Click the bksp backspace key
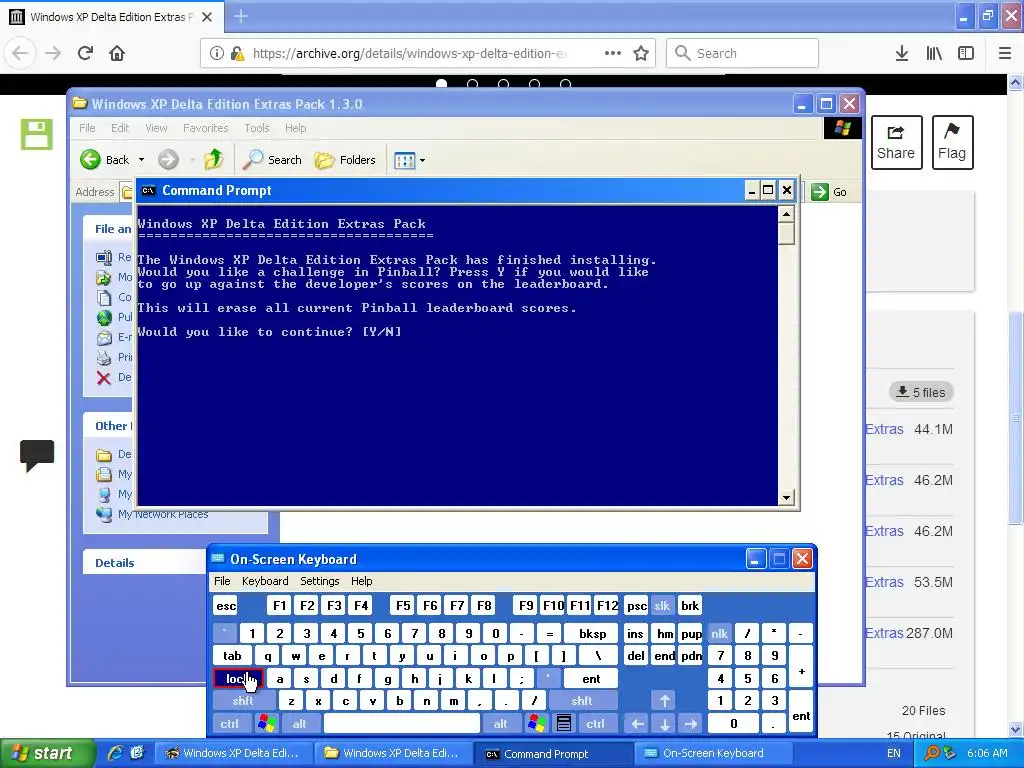 click(x=592, y=633)
